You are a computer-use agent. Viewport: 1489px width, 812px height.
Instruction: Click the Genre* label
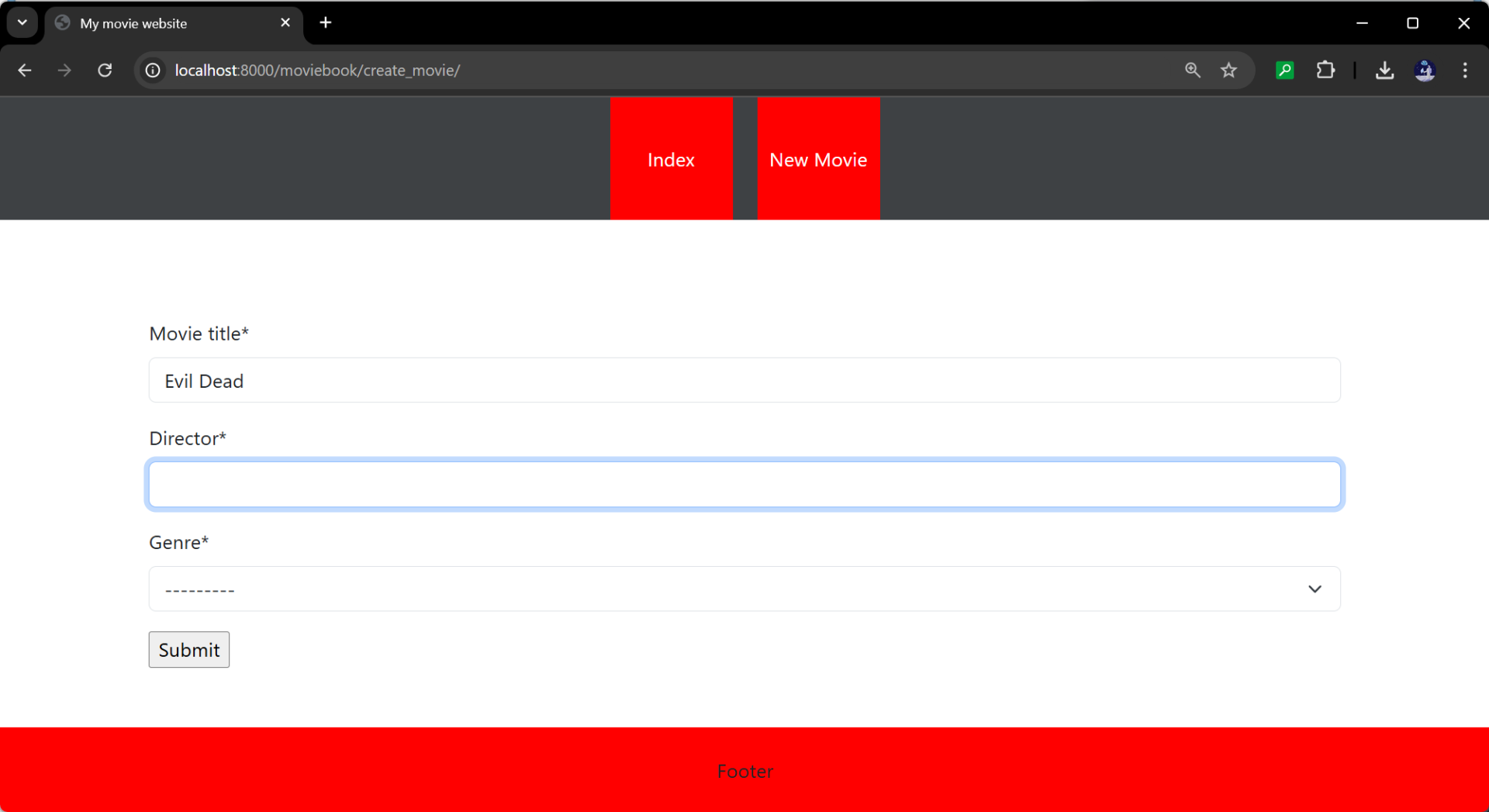[x=179, y=542]
